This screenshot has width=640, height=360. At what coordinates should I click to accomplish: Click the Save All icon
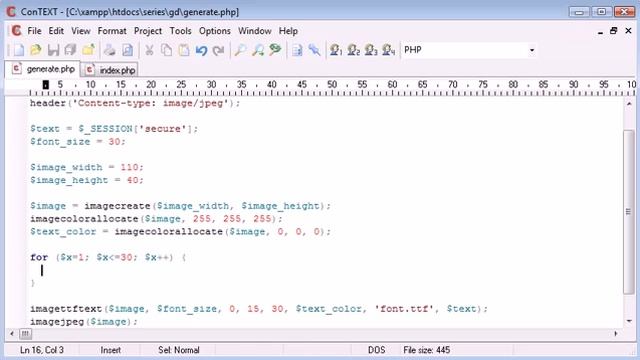coord(70,50)
